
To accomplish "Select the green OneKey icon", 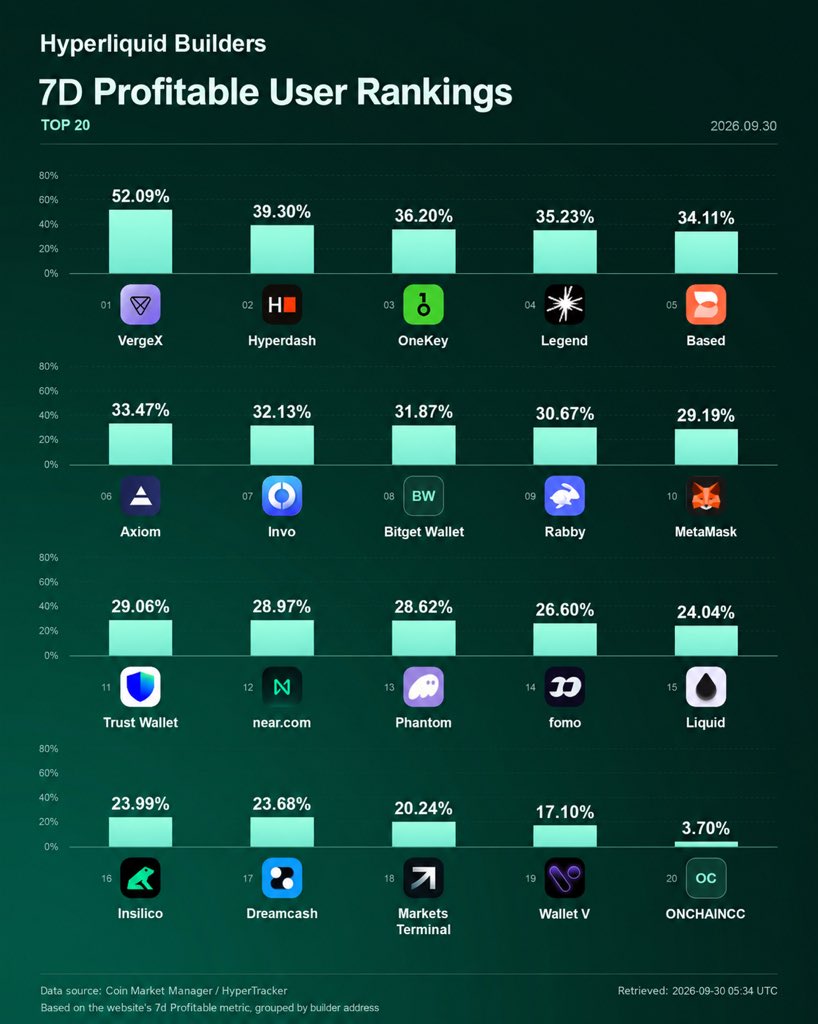I will coord(424,304).
